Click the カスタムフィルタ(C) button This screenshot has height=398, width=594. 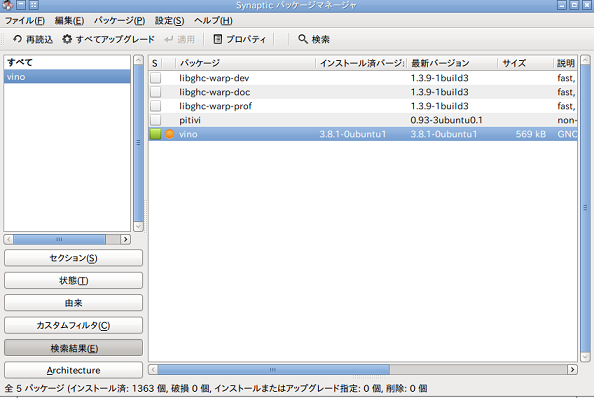pos(73,325)
